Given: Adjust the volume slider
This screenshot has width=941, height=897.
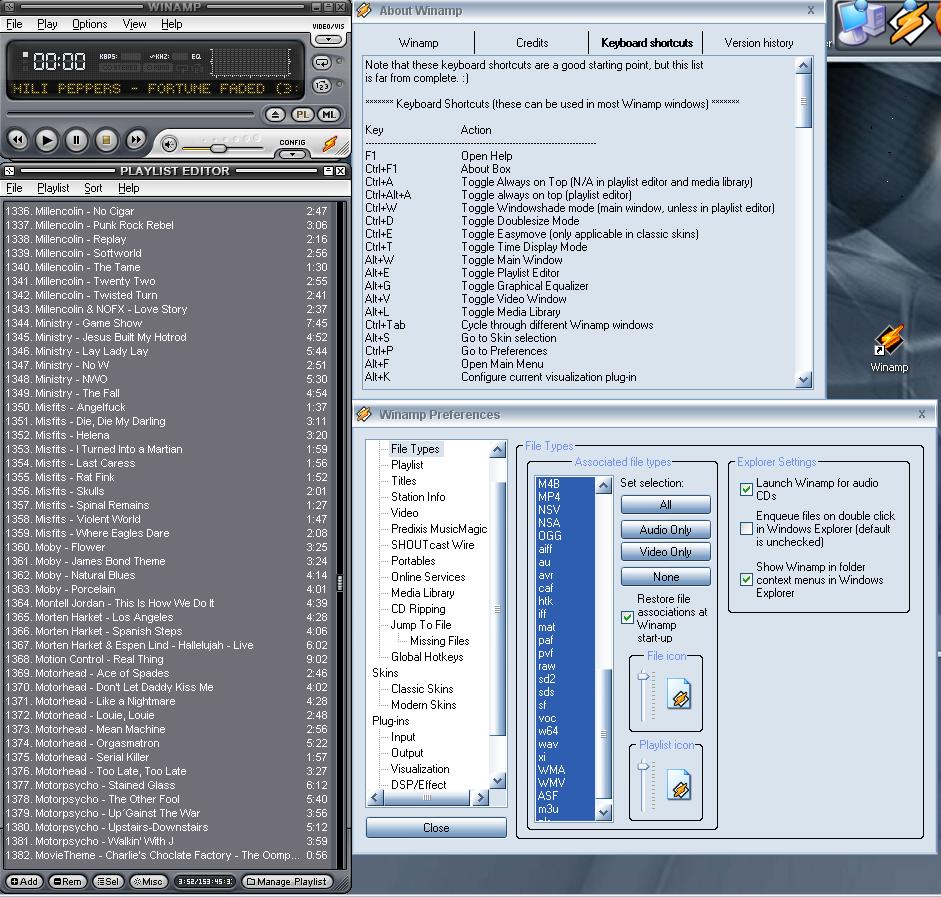Looking at the screenshot, I should 219,148.
